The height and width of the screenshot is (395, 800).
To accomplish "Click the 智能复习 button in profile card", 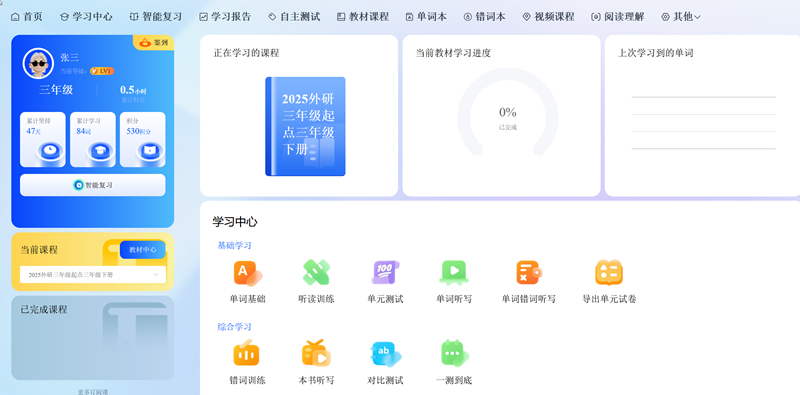I will coord(92,185).
